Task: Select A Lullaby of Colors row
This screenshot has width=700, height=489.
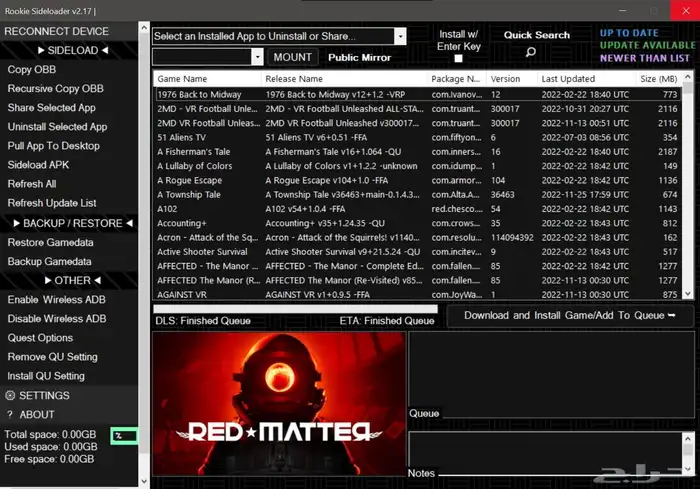Action: point(418,166)
